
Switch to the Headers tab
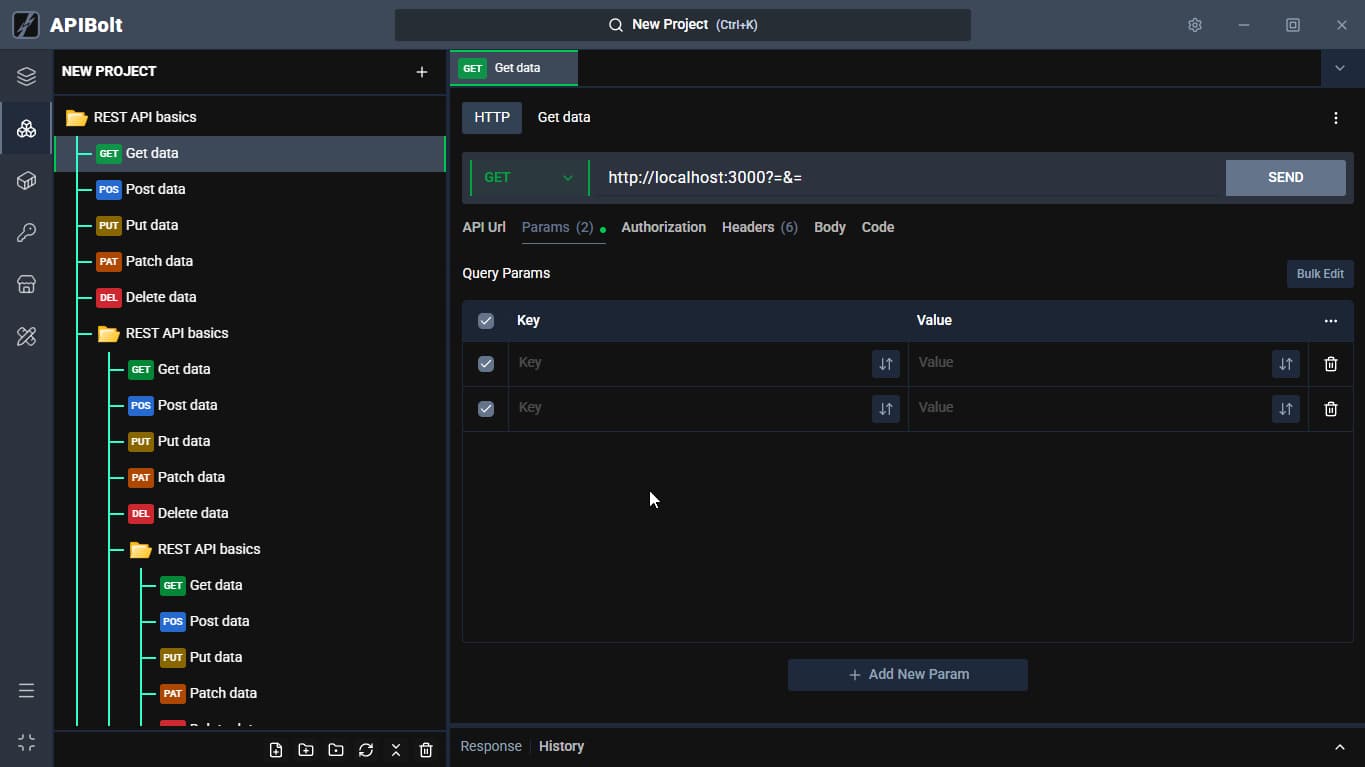pyautogui.click(x=760, y=227)
